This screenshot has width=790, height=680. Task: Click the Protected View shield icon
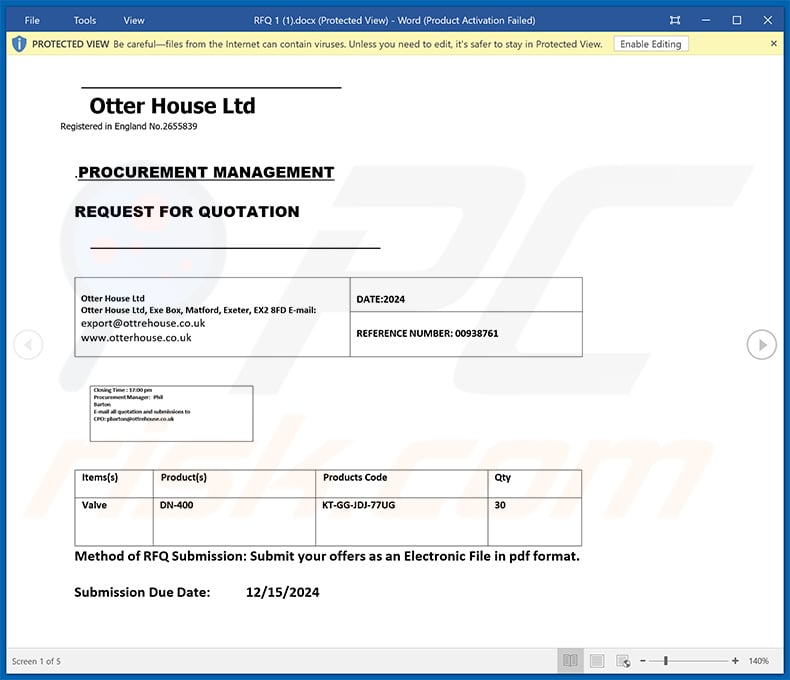pyautogui.click(x=19, y=44)
